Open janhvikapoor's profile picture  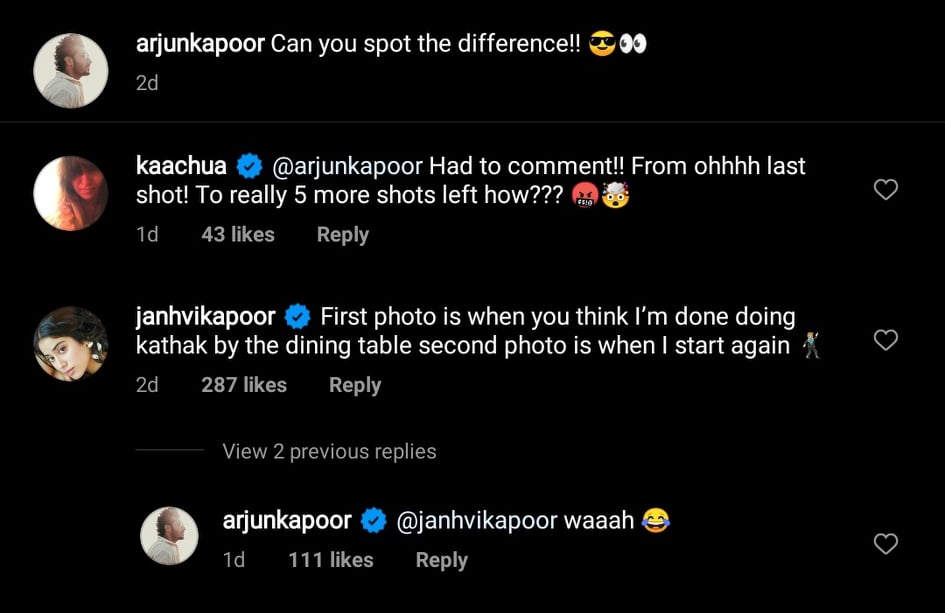70,344
